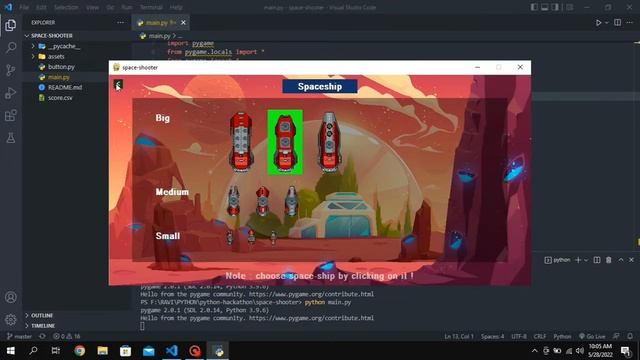Open the Edit menu
Screen dimensions: 640x360
[x=41, y=7]
